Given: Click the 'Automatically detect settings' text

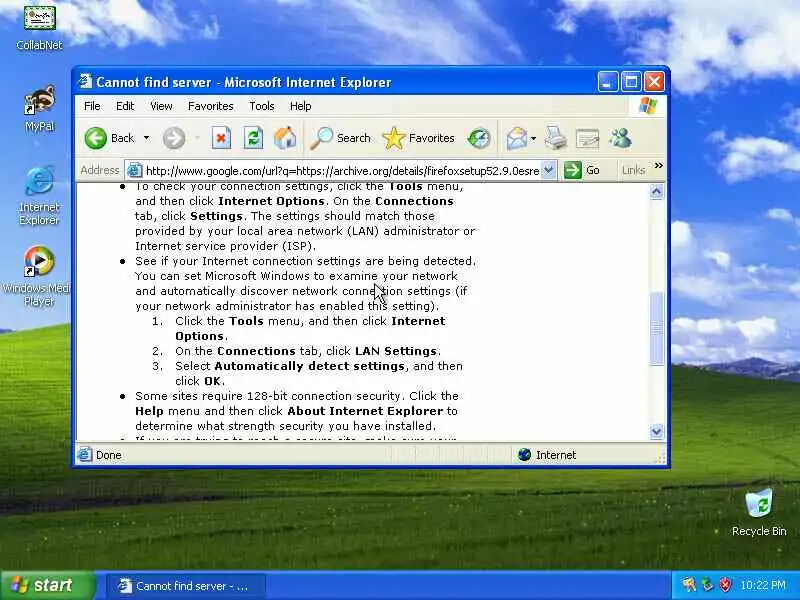Looking at the screenshot, I should coord(310,366).
